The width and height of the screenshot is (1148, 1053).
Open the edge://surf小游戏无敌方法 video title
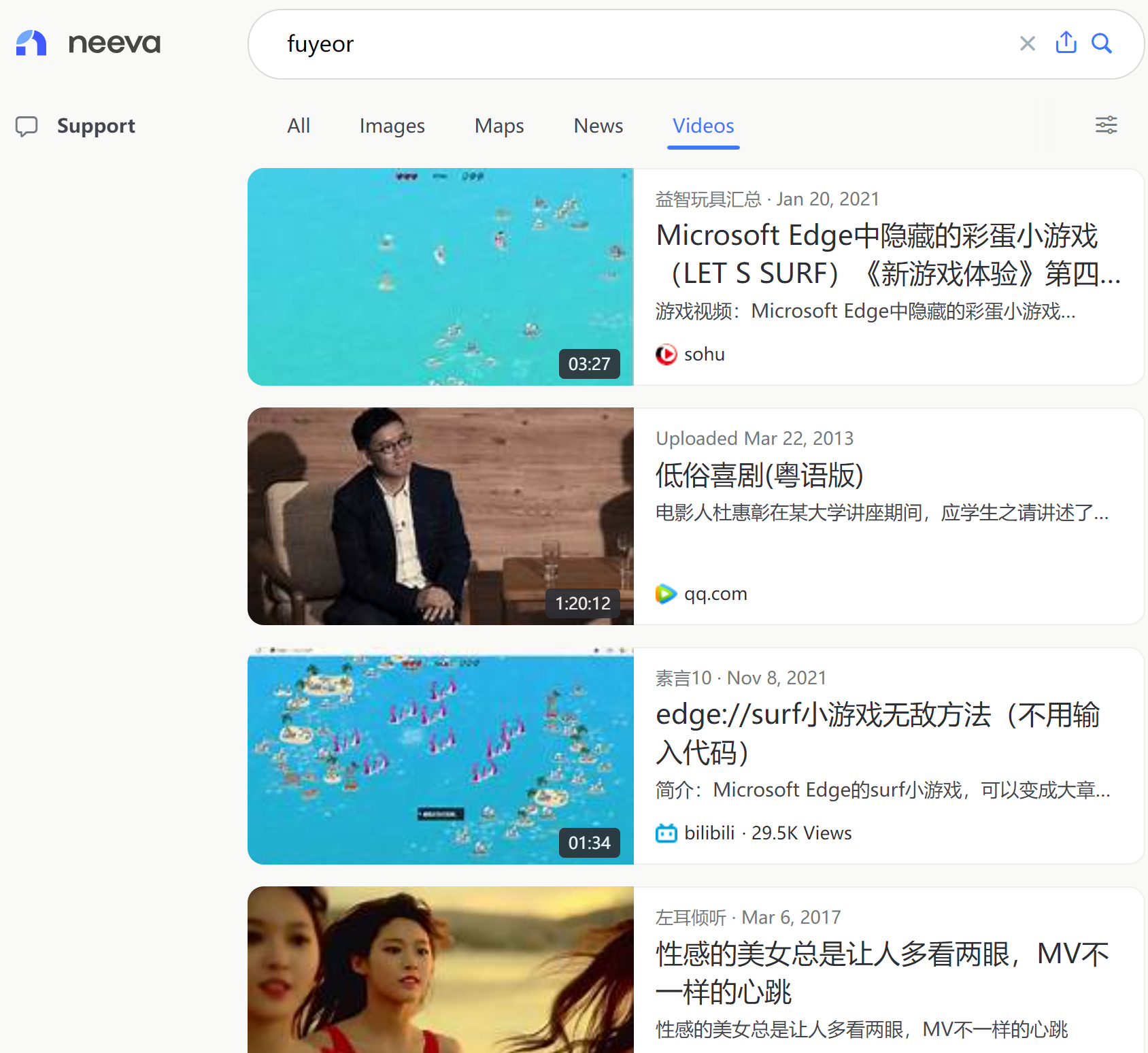[877, 733]
